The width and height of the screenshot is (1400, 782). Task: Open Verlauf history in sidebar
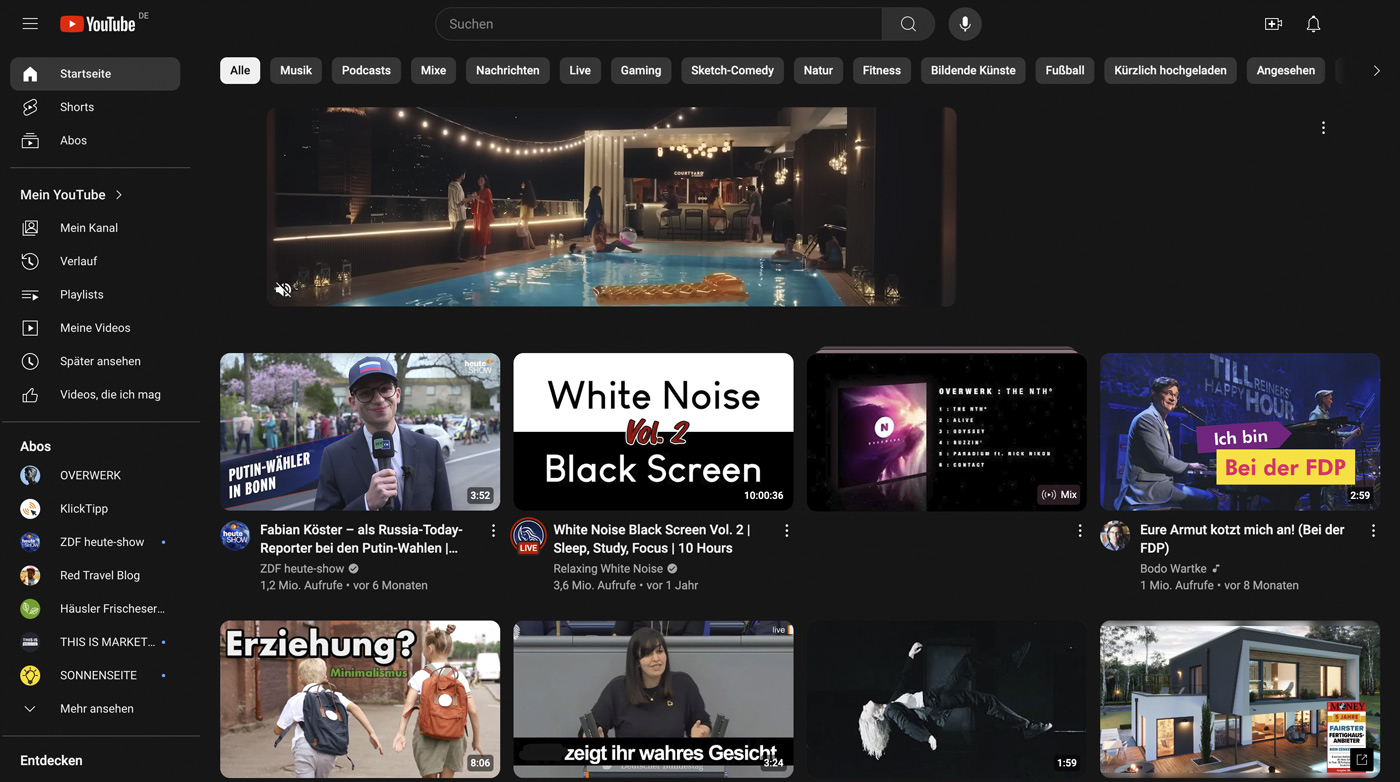click(78, 261)
